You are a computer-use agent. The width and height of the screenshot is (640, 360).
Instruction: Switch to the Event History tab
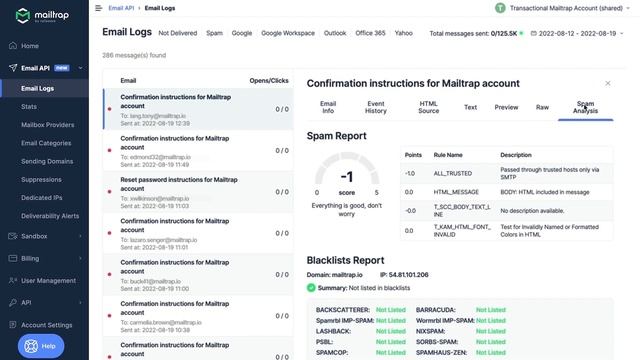376,107
